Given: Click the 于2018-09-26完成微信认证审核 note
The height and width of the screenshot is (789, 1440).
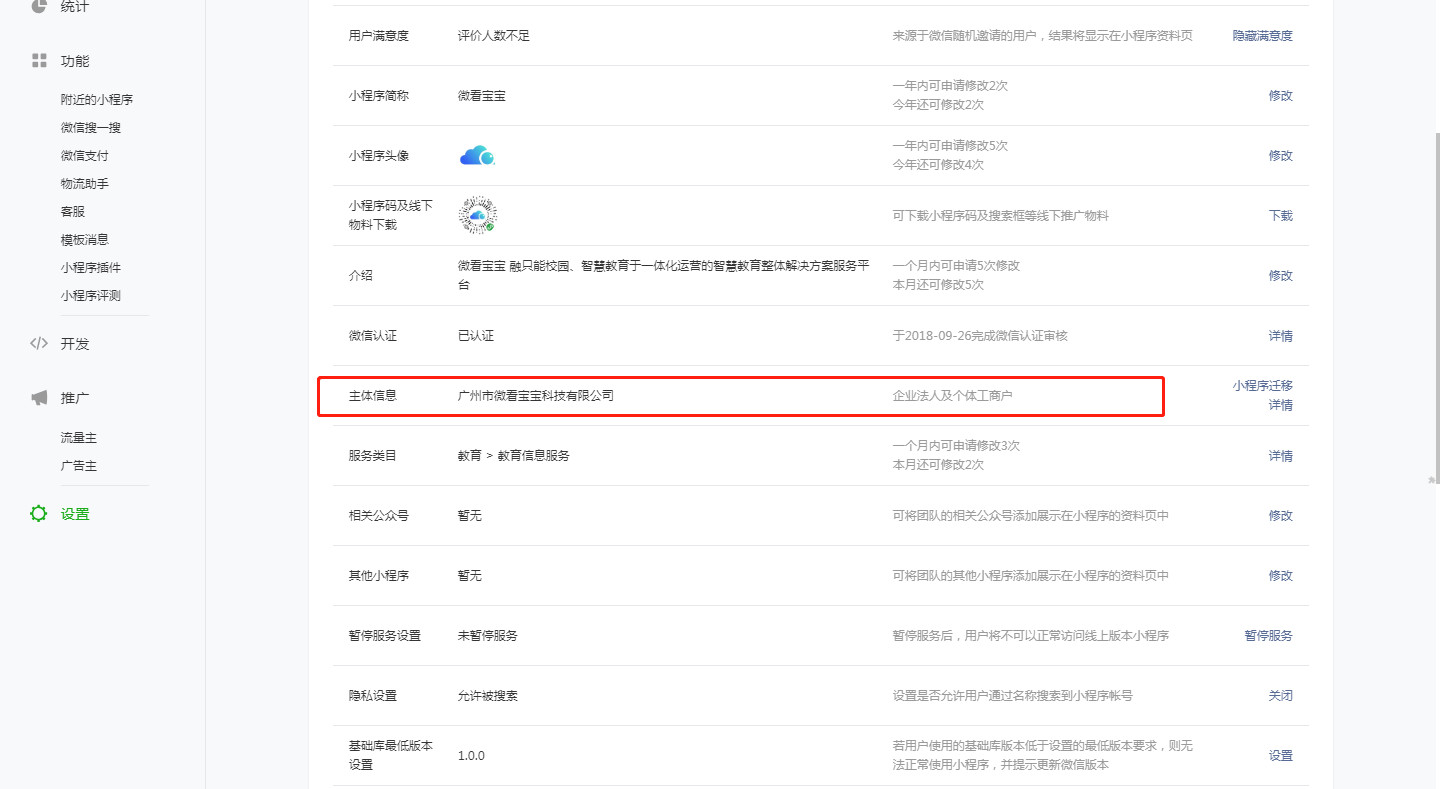Looking at the screenshot, I should pos(980,336).
